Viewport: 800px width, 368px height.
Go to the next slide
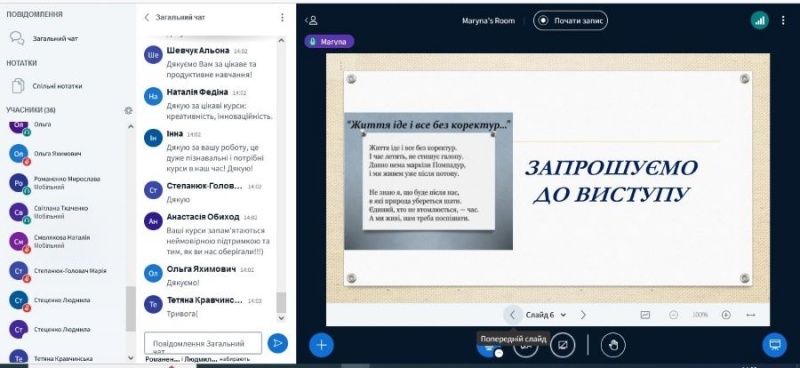pos(583,315)
